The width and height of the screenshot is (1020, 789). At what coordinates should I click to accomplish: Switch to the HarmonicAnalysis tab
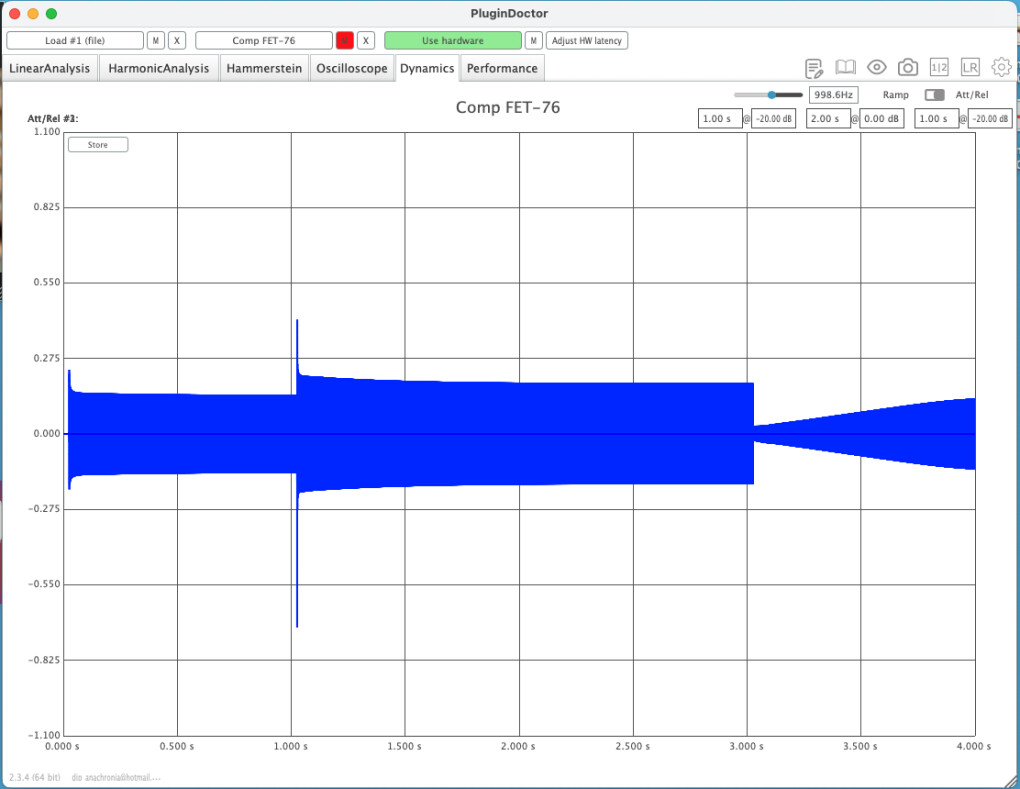(x=159, y=68)
